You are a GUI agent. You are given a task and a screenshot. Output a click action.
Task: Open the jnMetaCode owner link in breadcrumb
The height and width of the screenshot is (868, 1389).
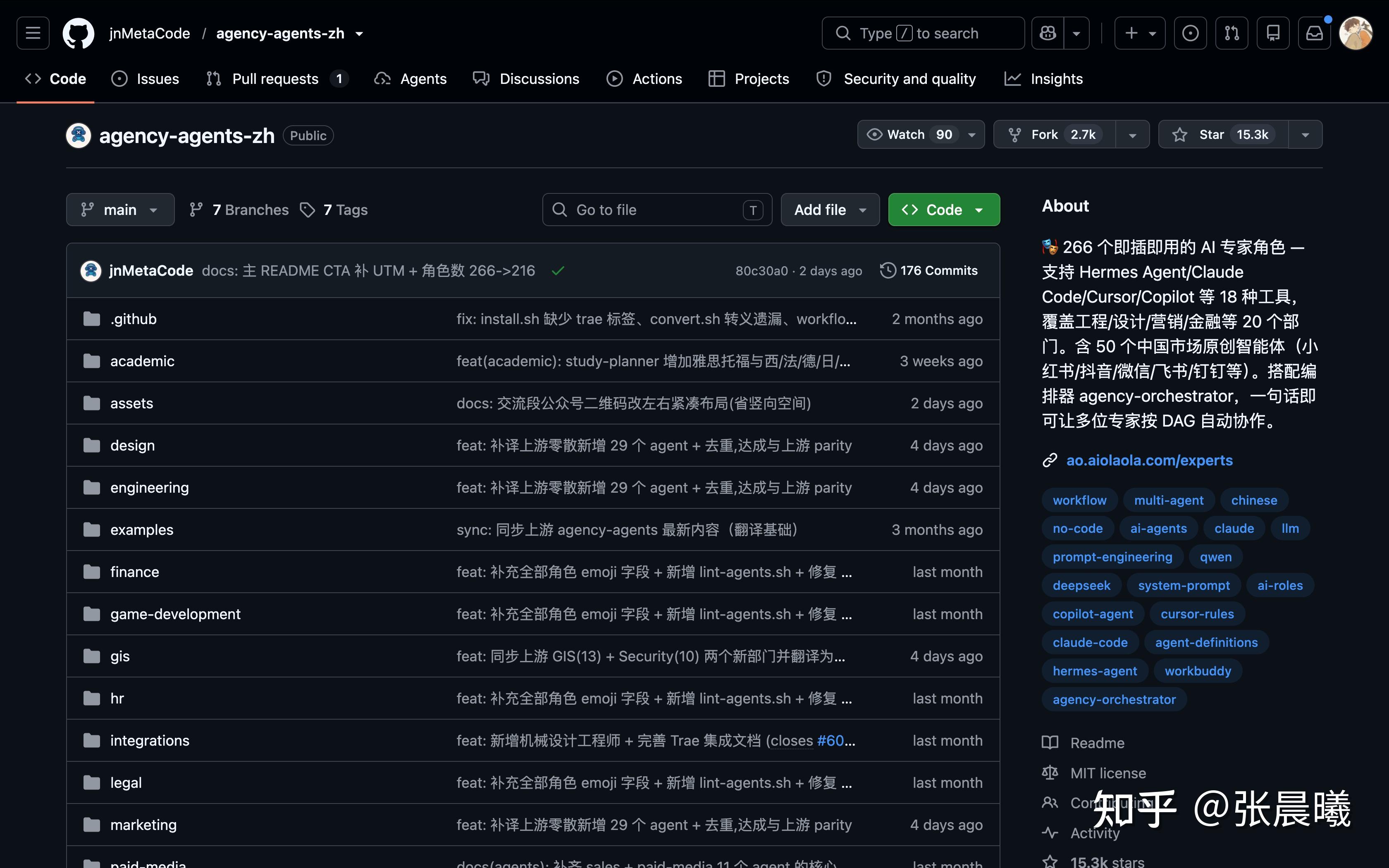point(149,33)
